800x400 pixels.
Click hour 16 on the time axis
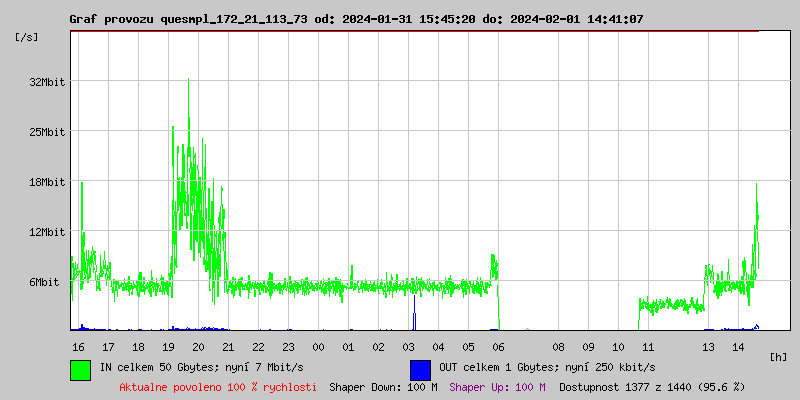point(78,346)
